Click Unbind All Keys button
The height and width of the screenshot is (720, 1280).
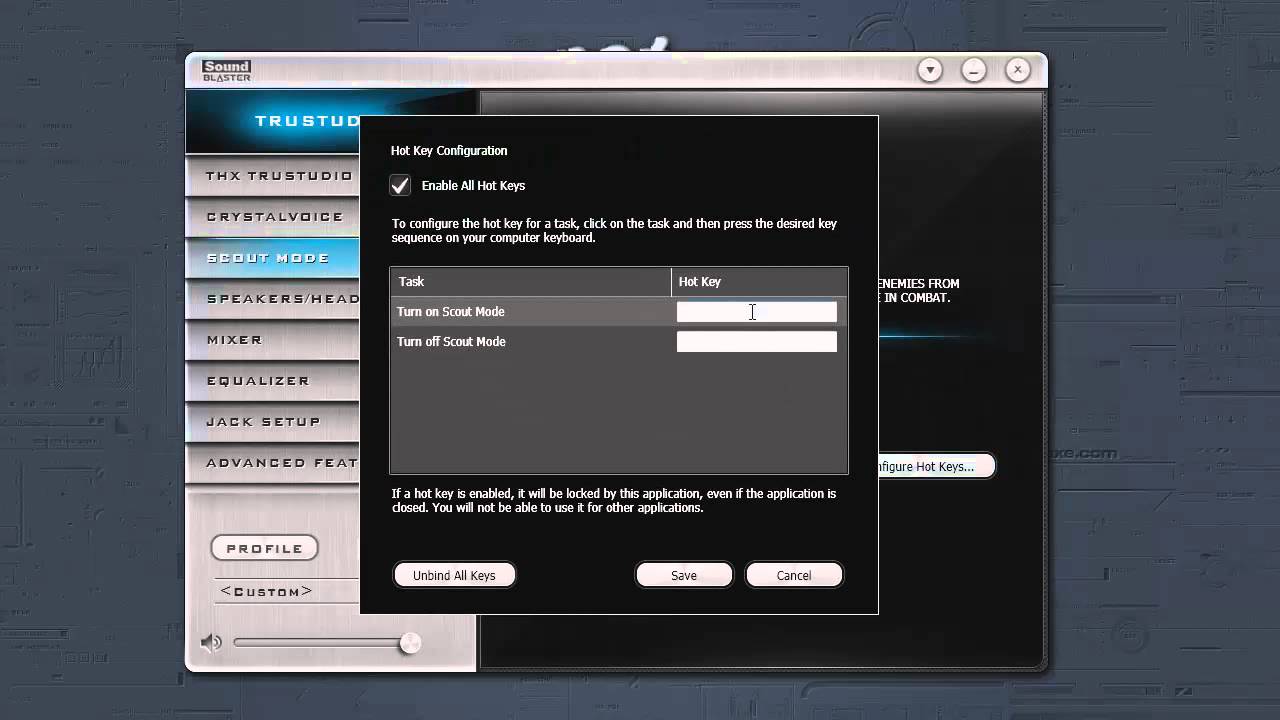tap(454, 575)
